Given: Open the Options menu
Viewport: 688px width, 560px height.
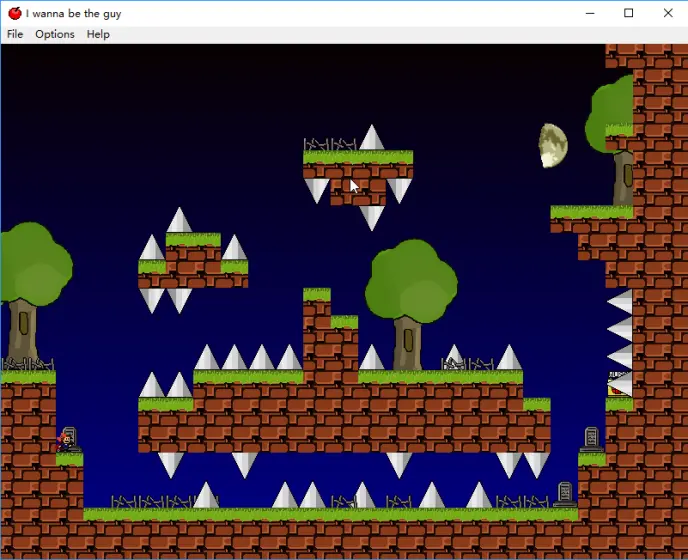Looking at the screenshot, I should pos(55,34).
